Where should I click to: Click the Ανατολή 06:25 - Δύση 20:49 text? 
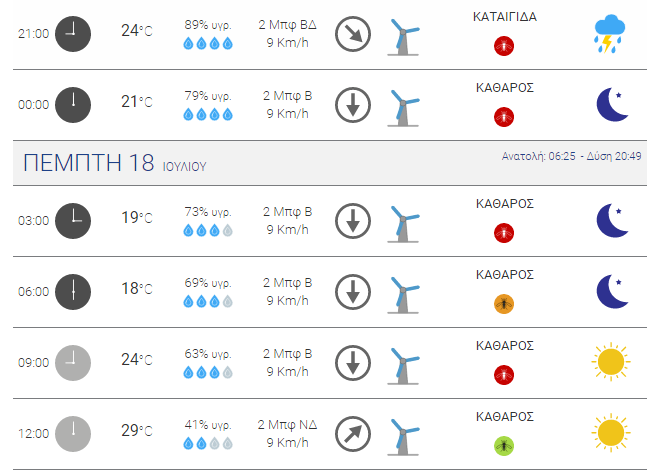pyautogui.click(x=571, y=156)
